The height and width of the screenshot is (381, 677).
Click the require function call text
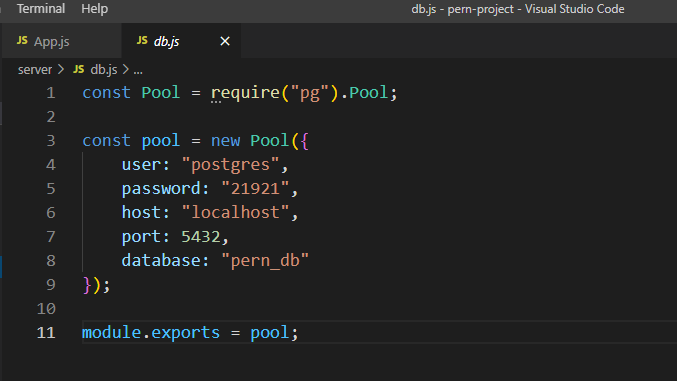245,93
